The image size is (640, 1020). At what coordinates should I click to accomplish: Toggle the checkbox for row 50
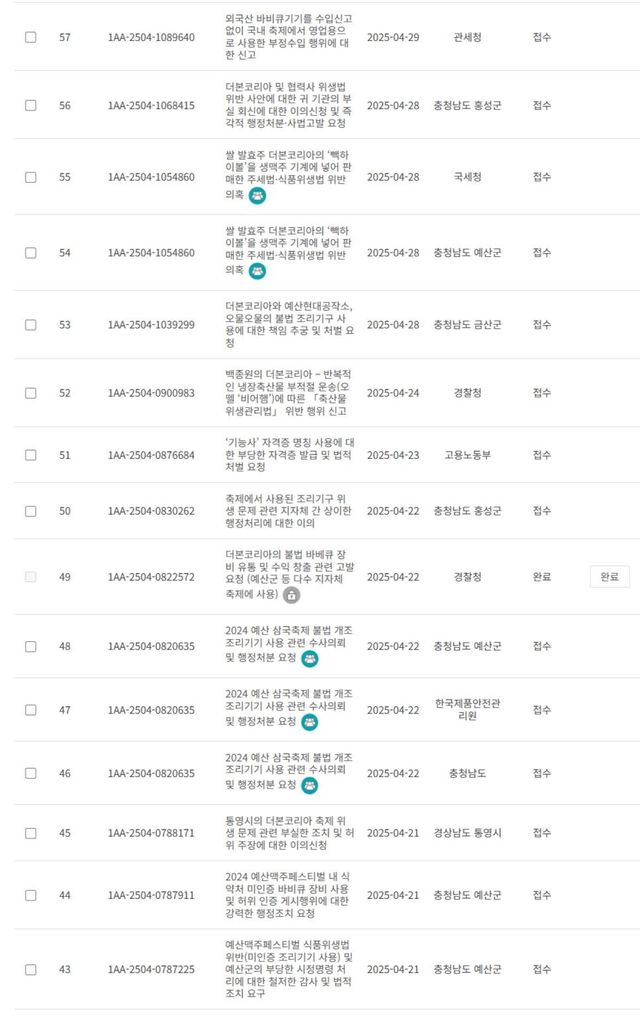(31, 511)
